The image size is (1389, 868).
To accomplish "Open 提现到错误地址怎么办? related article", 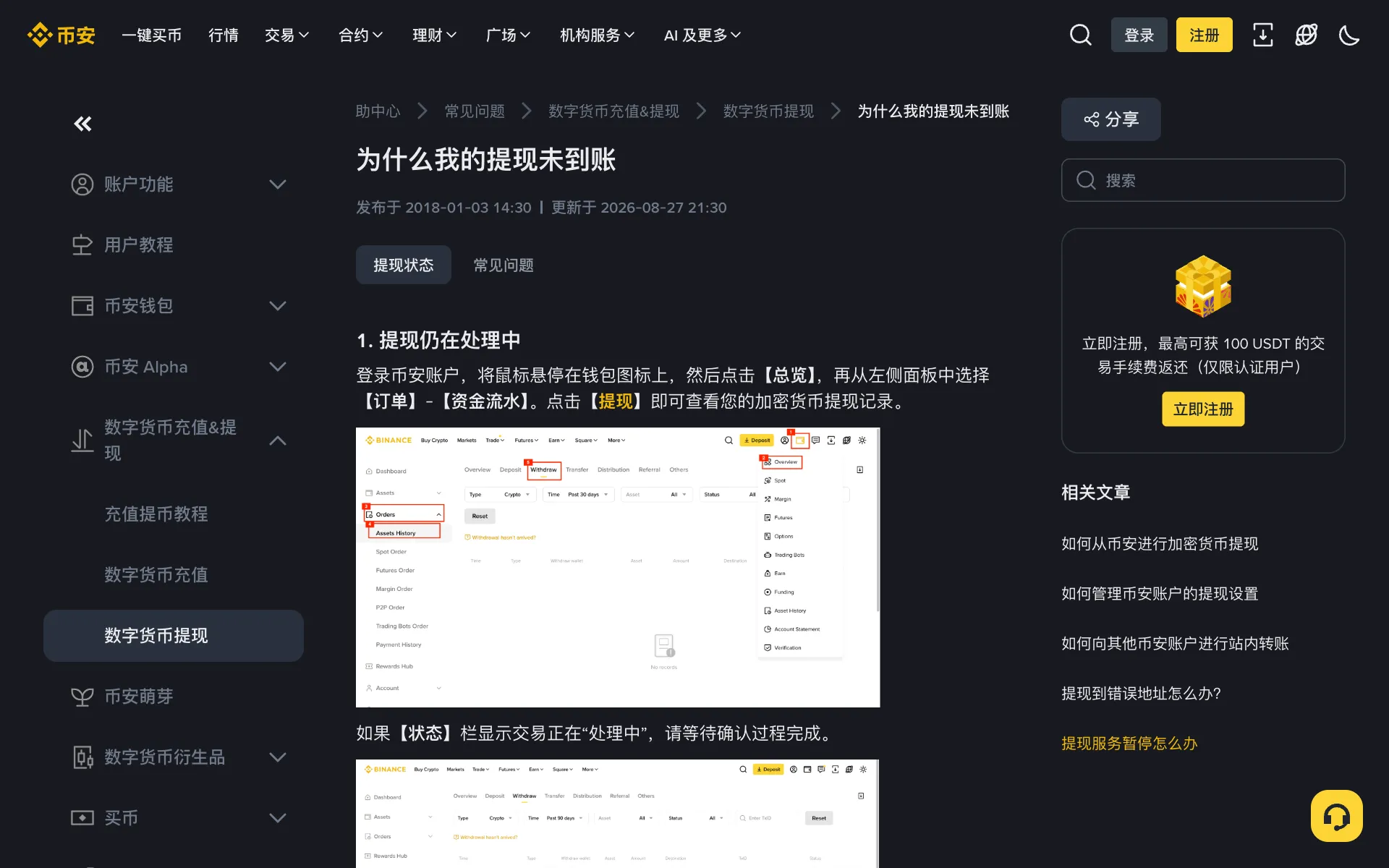I will coord(1141,693).
